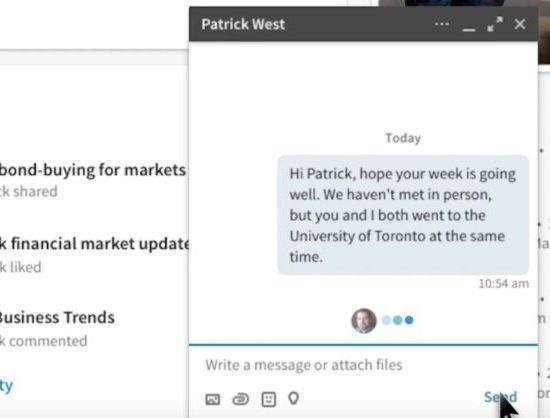Click Patrick's avatar beside typing indicator
The image size is (550, 418).
(364, 321)
